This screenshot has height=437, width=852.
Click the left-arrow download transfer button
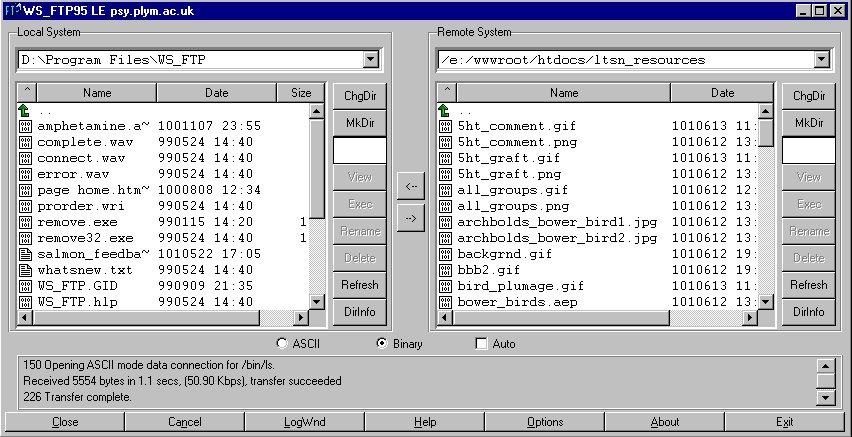(x=410, y=185)
